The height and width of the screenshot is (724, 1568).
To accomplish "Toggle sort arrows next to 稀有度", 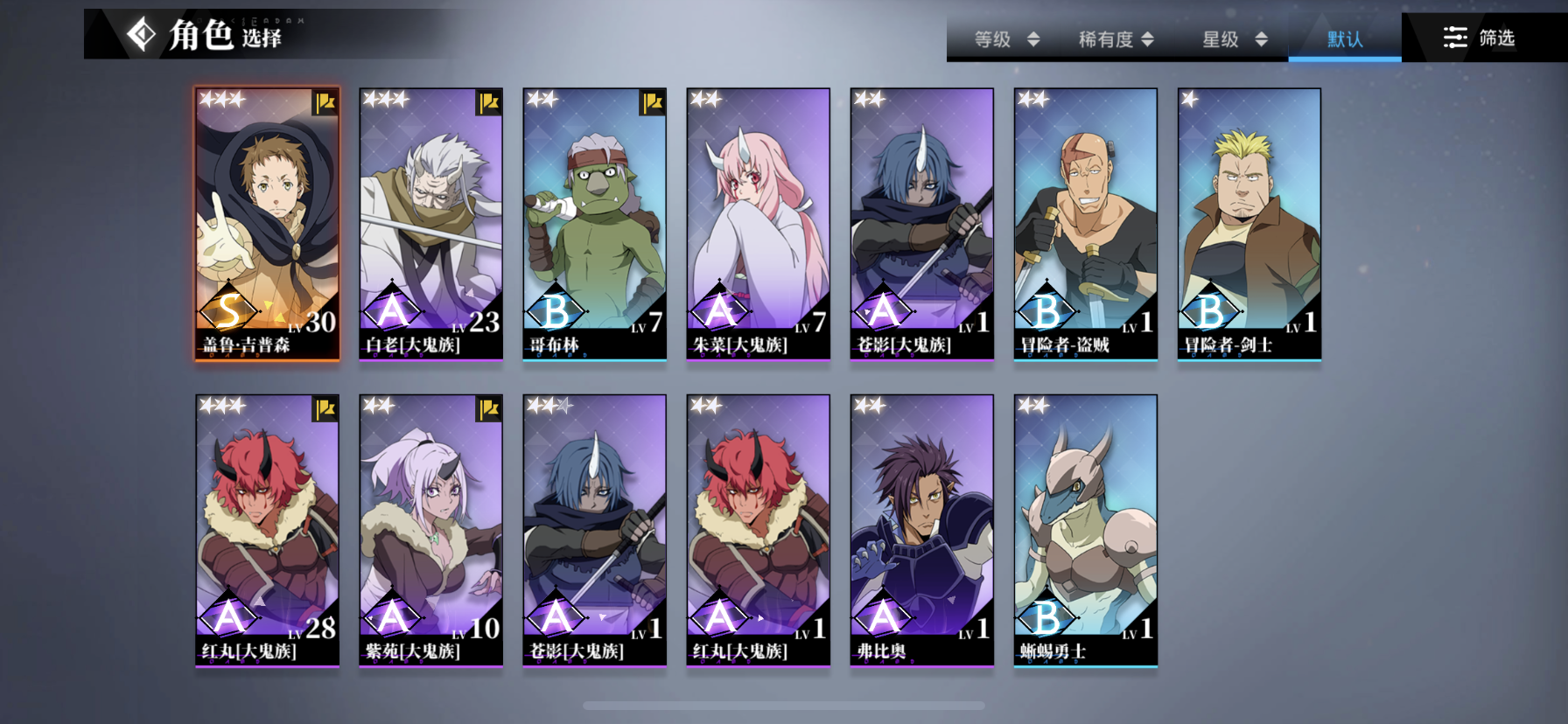I will tap(1147, 39).
